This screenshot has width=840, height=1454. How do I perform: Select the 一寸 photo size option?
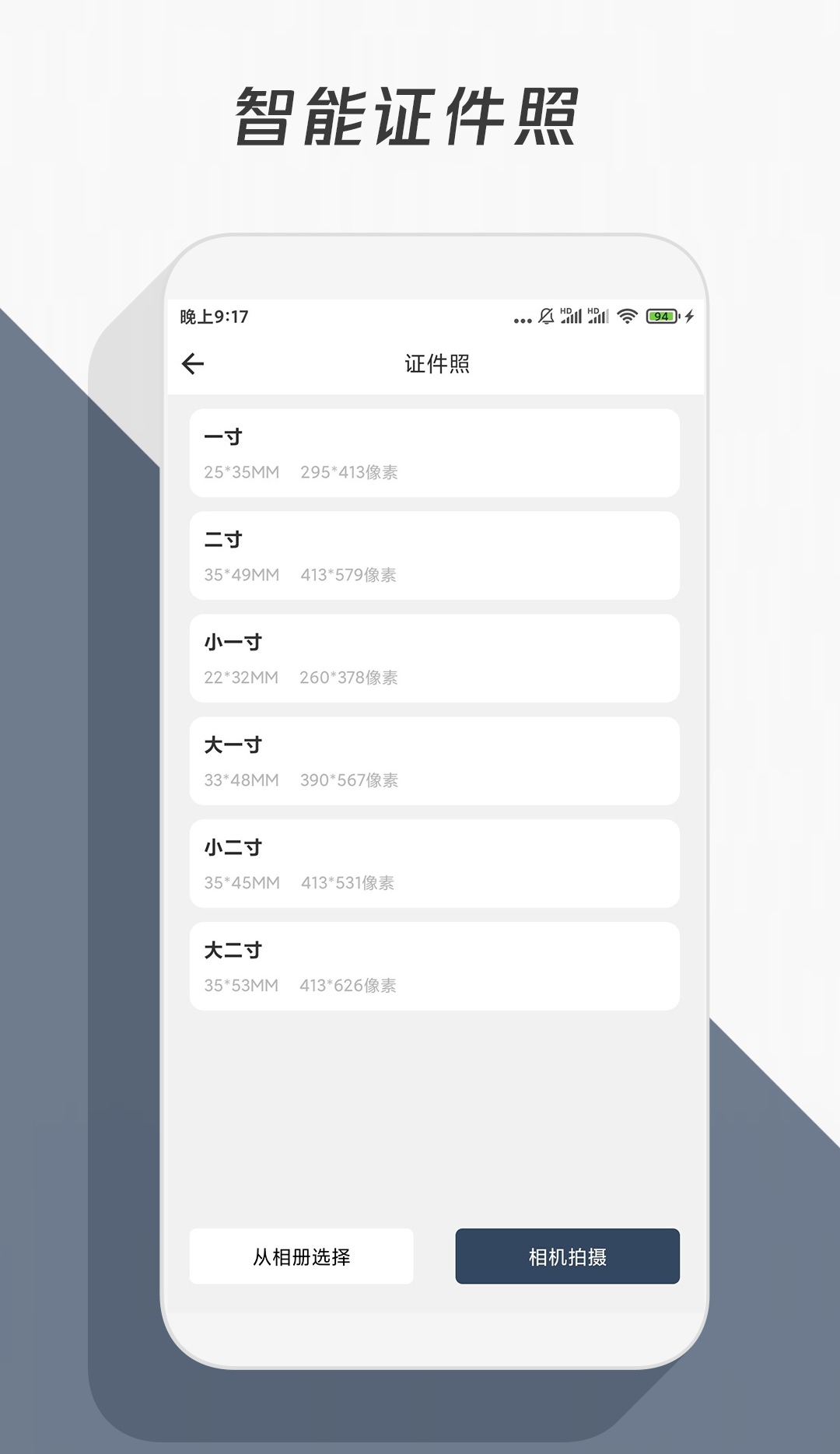click(x=435, y=453)
